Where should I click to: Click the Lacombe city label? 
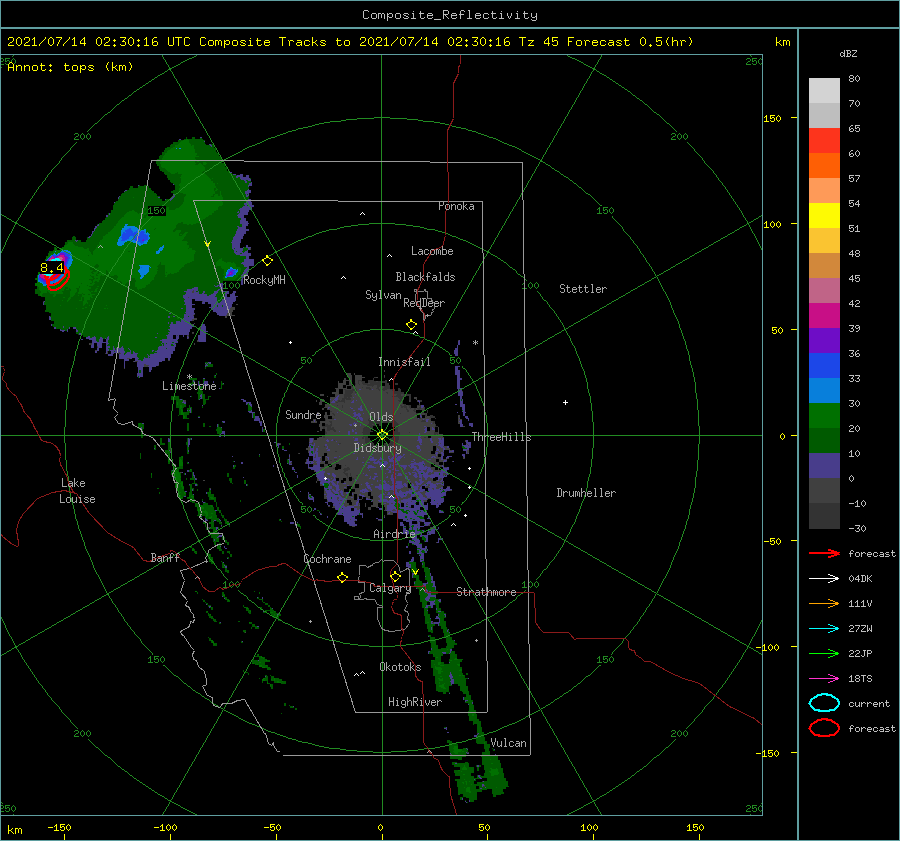click(432, 251)
